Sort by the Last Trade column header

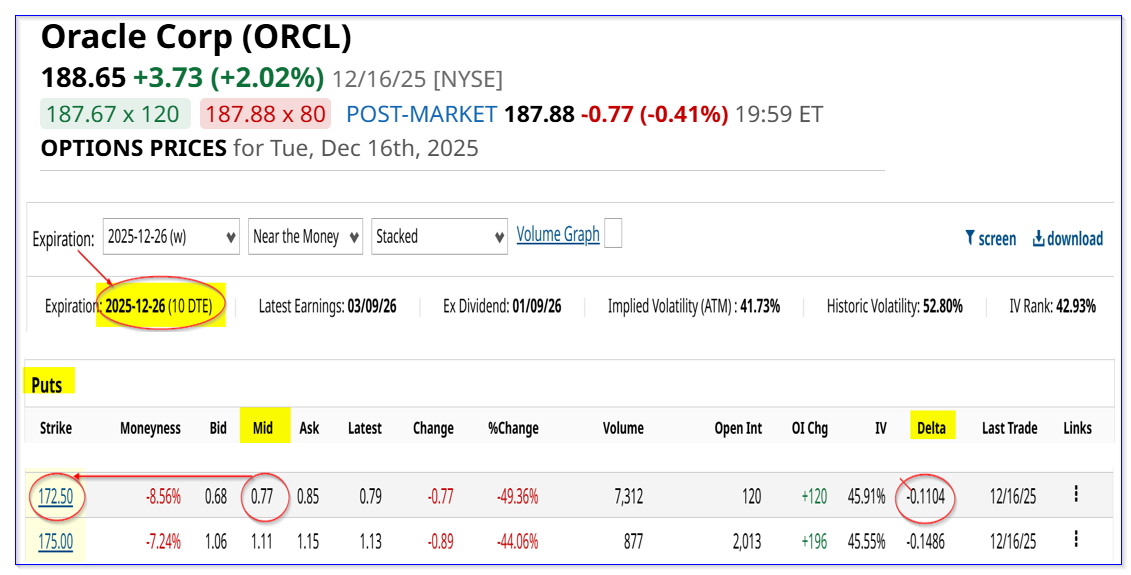point(1009,428)
